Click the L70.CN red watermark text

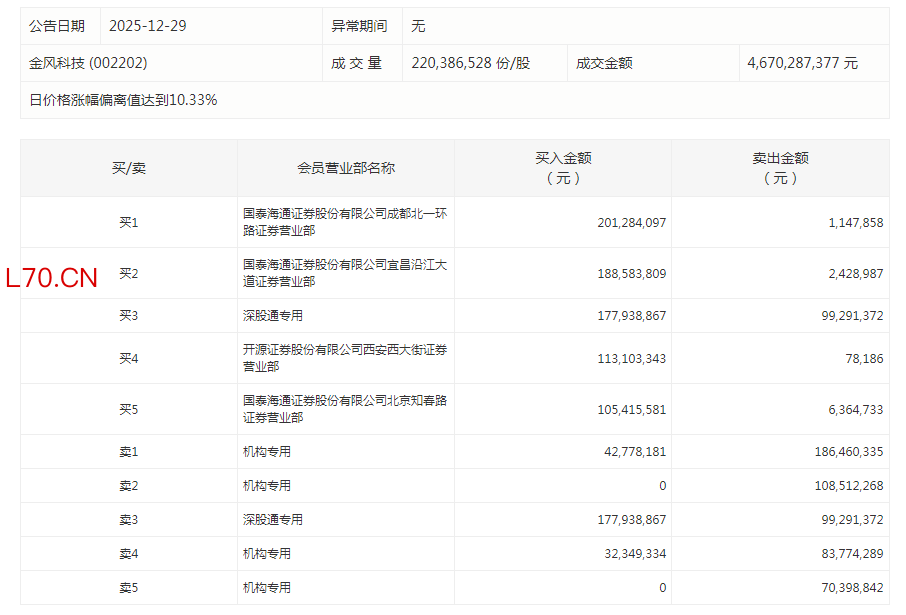52,279
